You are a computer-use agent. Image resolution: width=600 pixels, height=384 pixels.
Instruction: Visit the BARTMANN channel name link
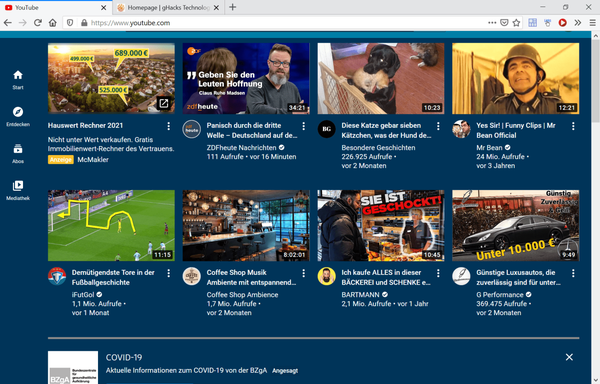click(360, 295)
